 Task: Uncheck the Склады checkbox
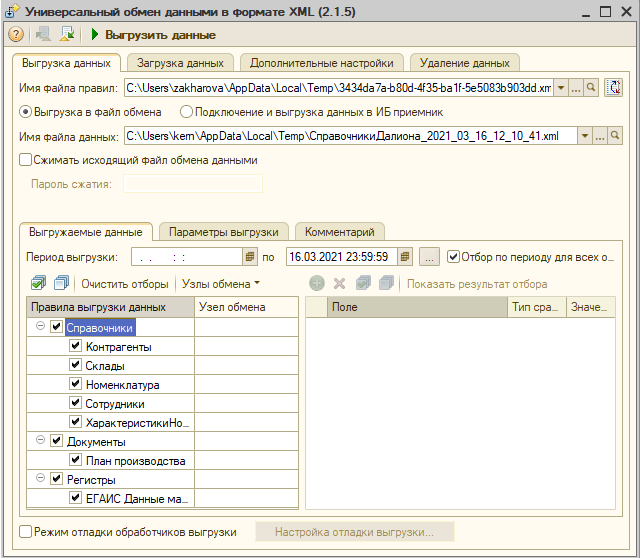(75, 365)
